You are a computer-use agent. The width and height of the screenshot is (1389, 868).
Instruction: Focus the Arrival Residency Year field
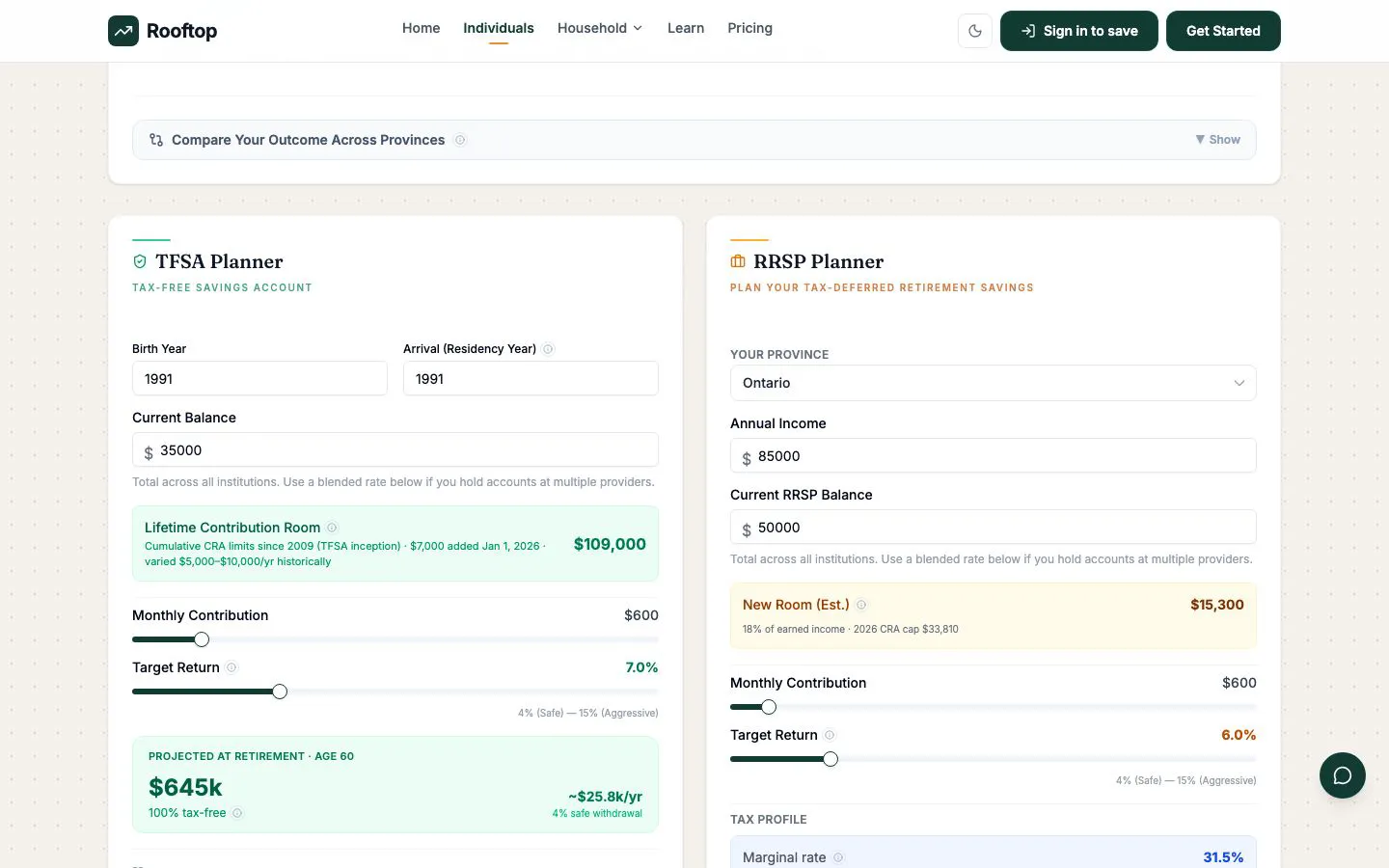tap(531, 379)
